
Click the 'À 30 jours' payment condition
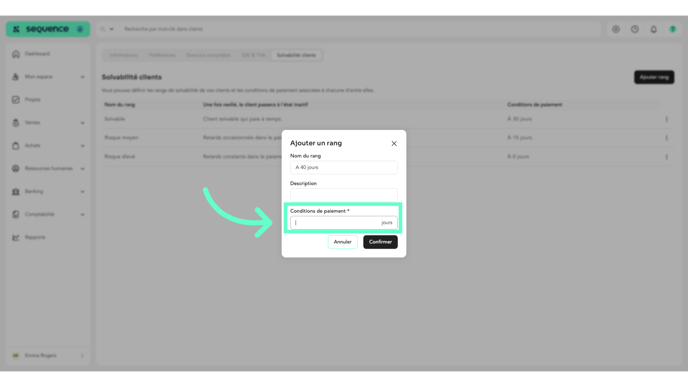(520, 119)
